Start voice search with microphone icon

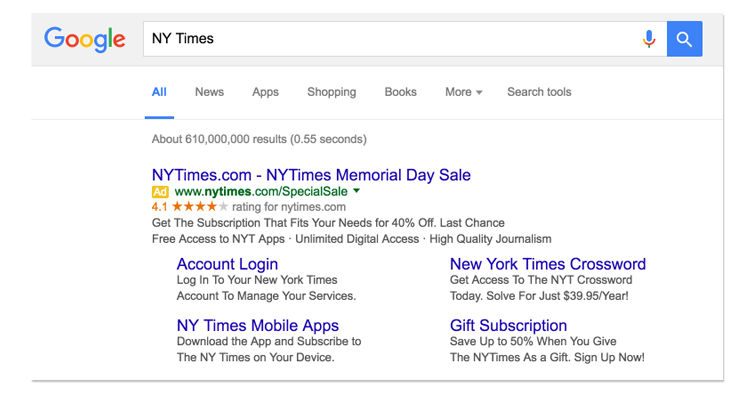pos(649,38)
